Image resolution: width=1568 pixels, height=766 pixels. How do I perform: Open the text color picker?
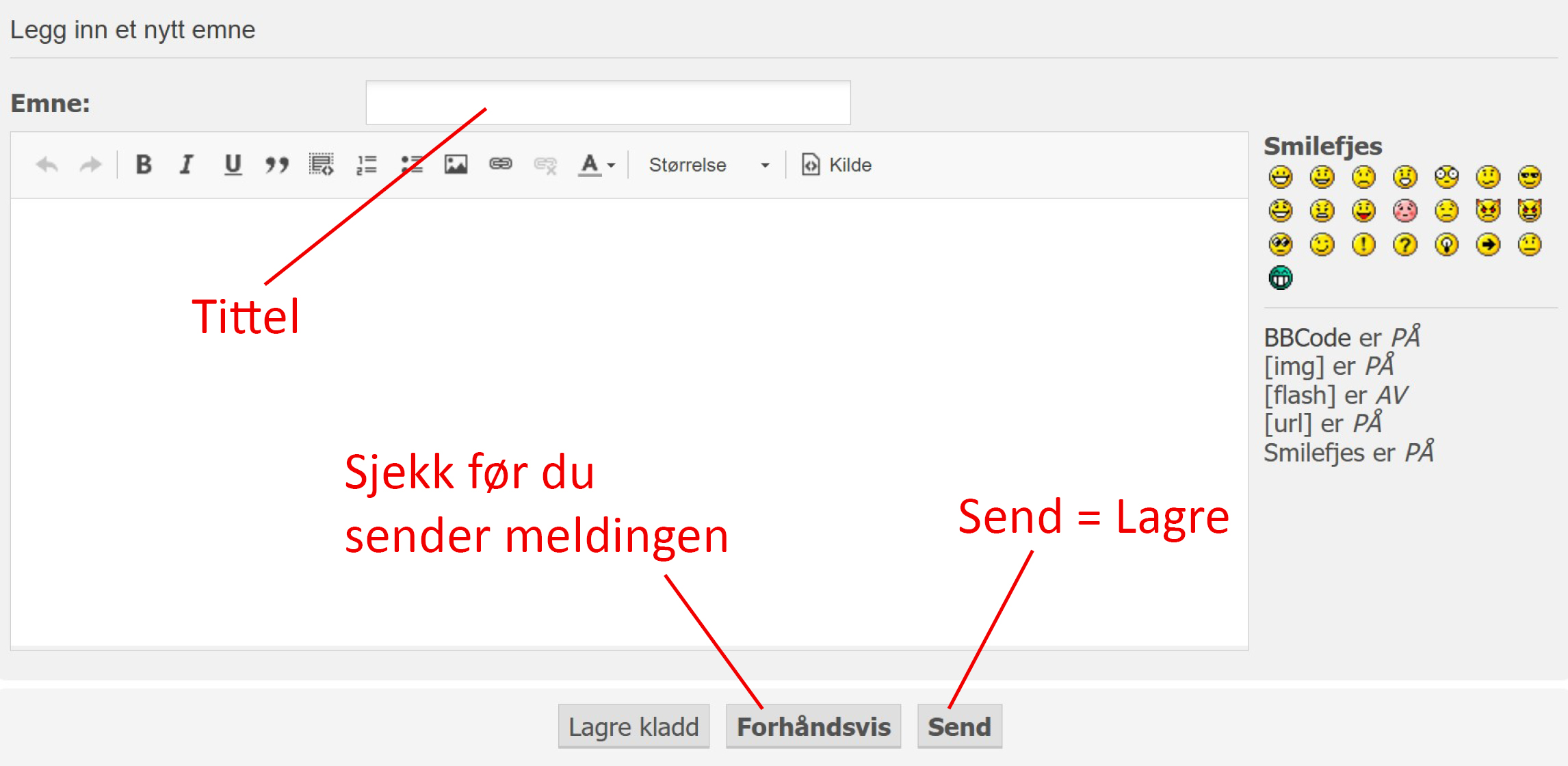coord(597,165)
